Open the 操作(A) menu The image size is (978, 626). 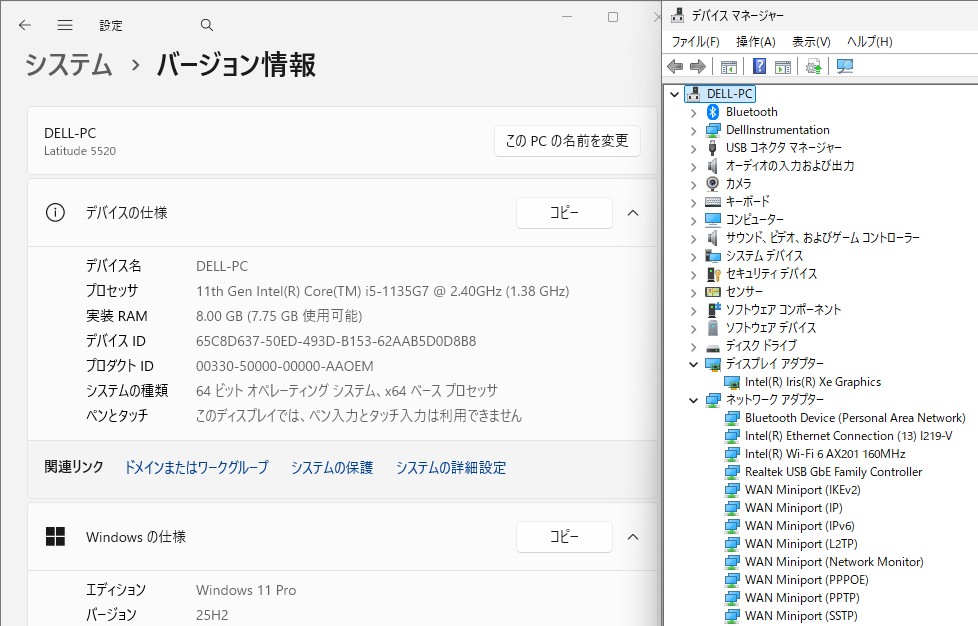pyautogui.click(x=755, y=42)
